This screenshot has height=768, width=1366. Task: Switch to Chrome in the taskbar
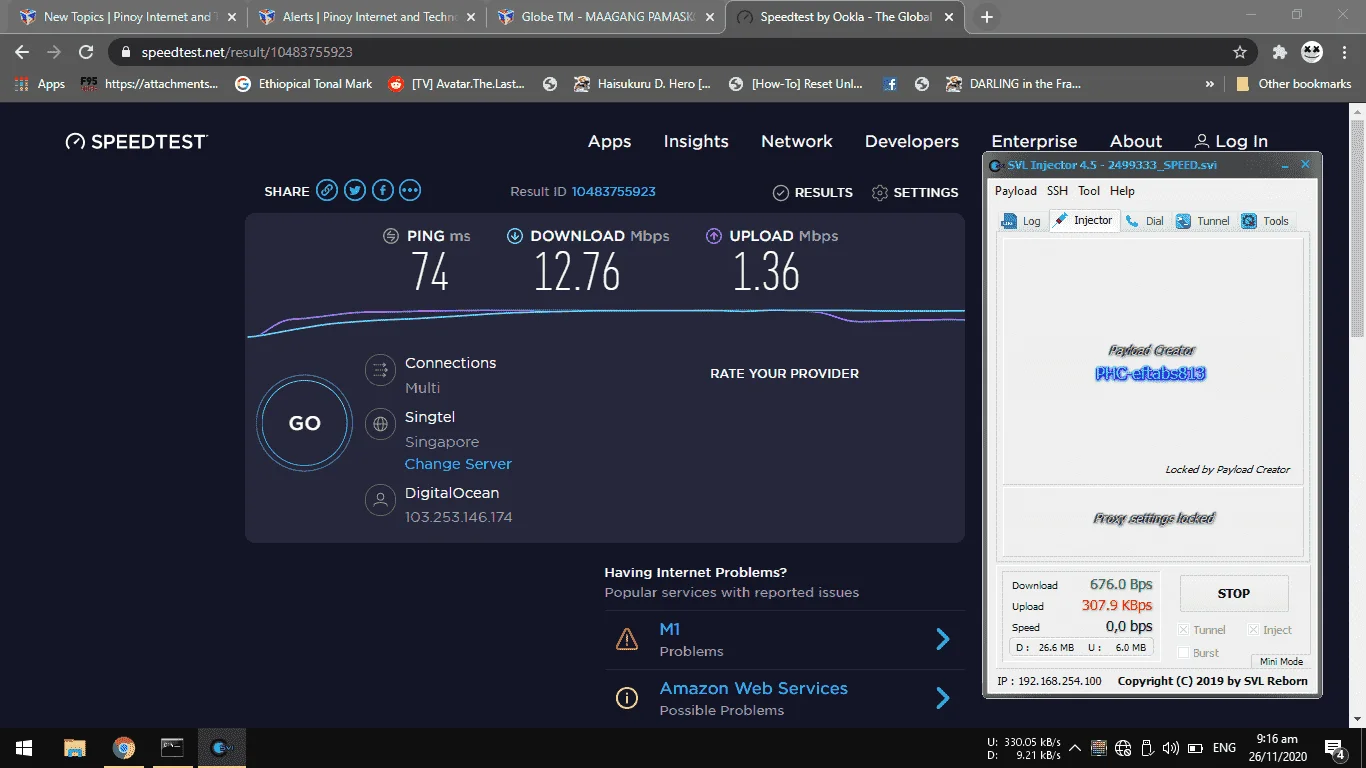click(x=124, y=748)
